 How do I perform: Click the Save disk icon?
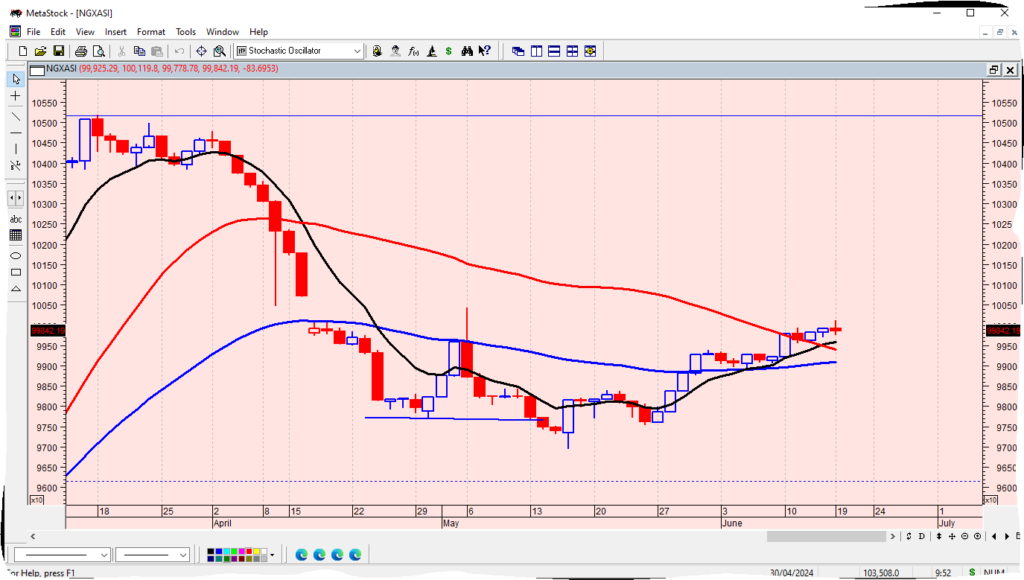click(x=59, y=51)
